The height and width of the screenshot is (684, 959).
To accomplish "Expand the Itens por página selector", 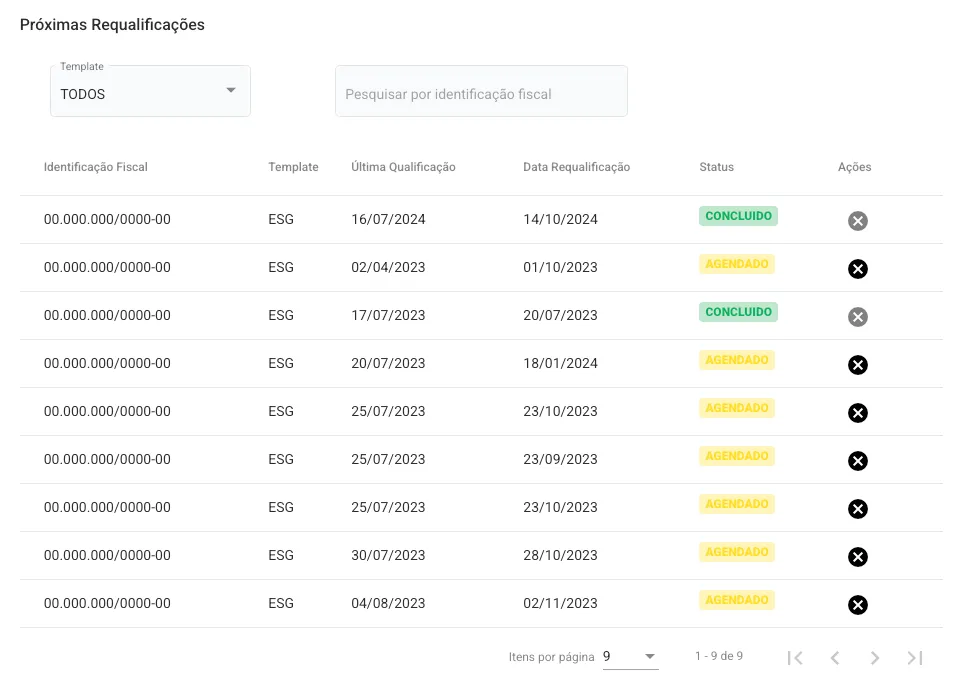I will point(630,657).
